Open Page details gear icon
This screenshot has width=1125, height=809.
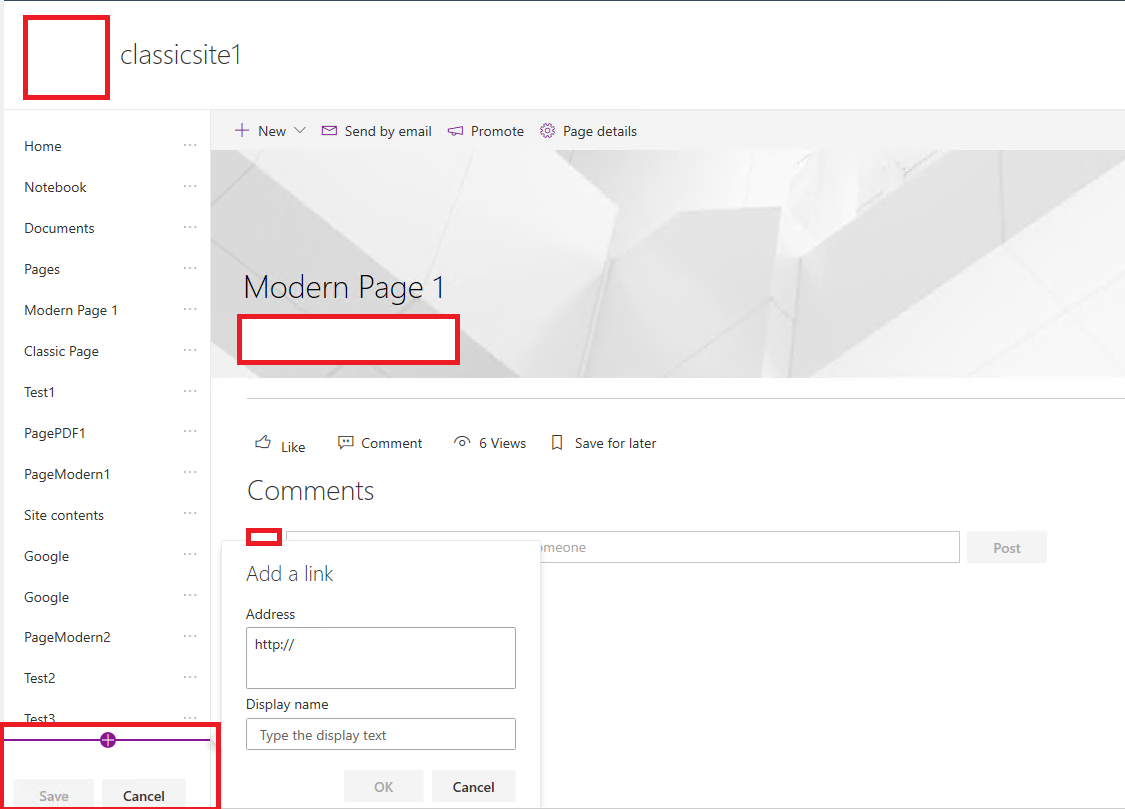point(547,131)
